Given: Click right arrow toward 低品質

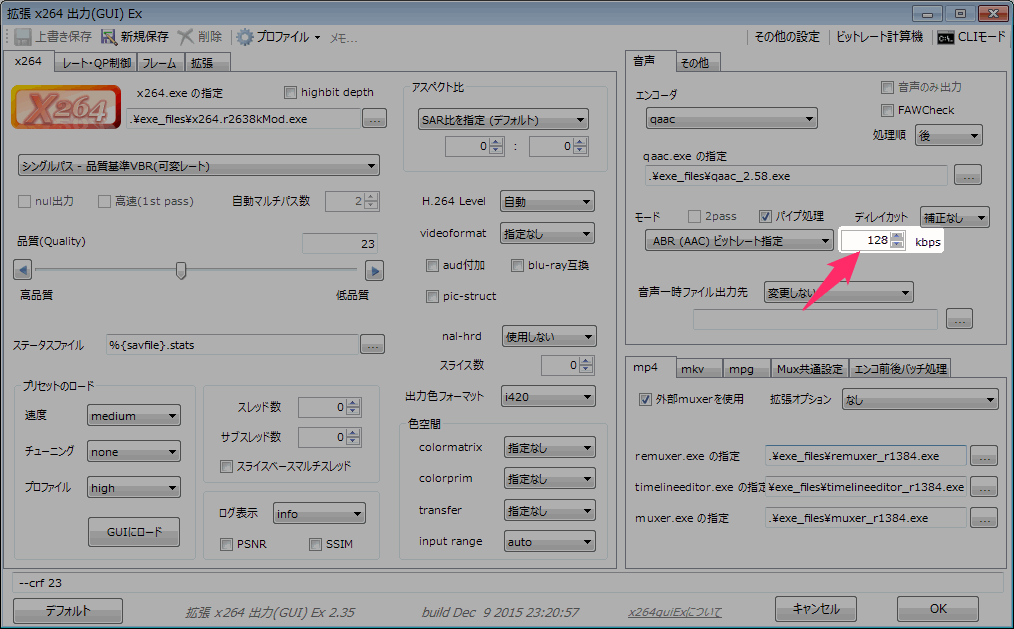Looking at the screenshot, I should coord(374,270).
